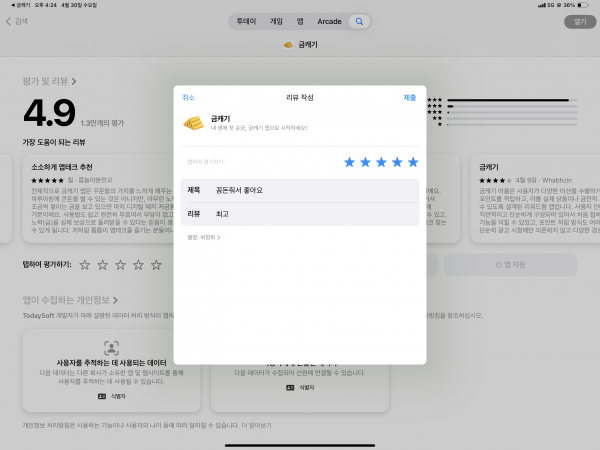Tap the five-star rating distribution bar
This screenshot has width=600, height=450.
[x=512, y=100]
